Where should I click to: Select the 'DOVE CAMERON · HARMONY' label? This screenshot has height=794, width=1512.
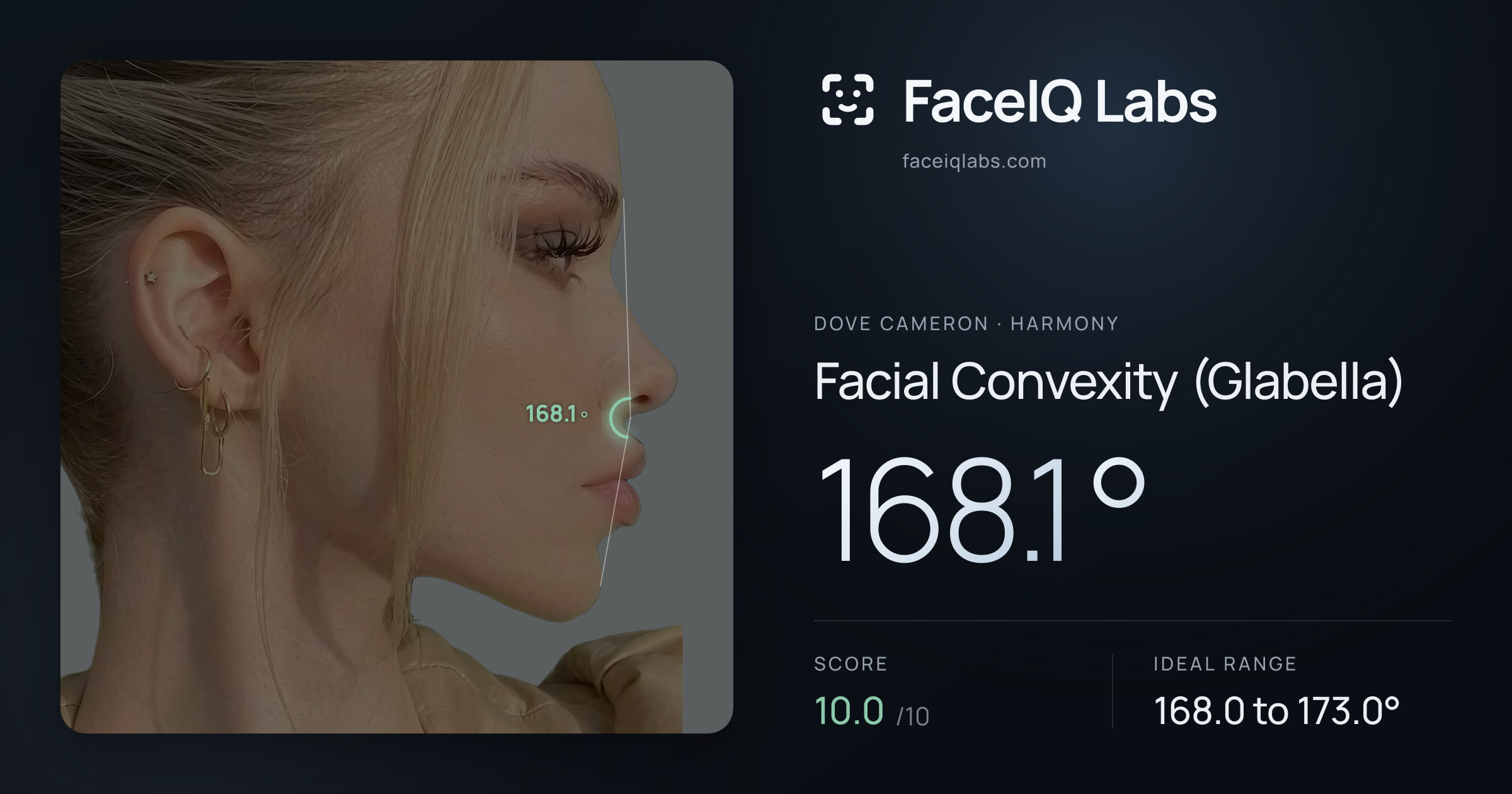pyautogui.click(x=966, y=324)
